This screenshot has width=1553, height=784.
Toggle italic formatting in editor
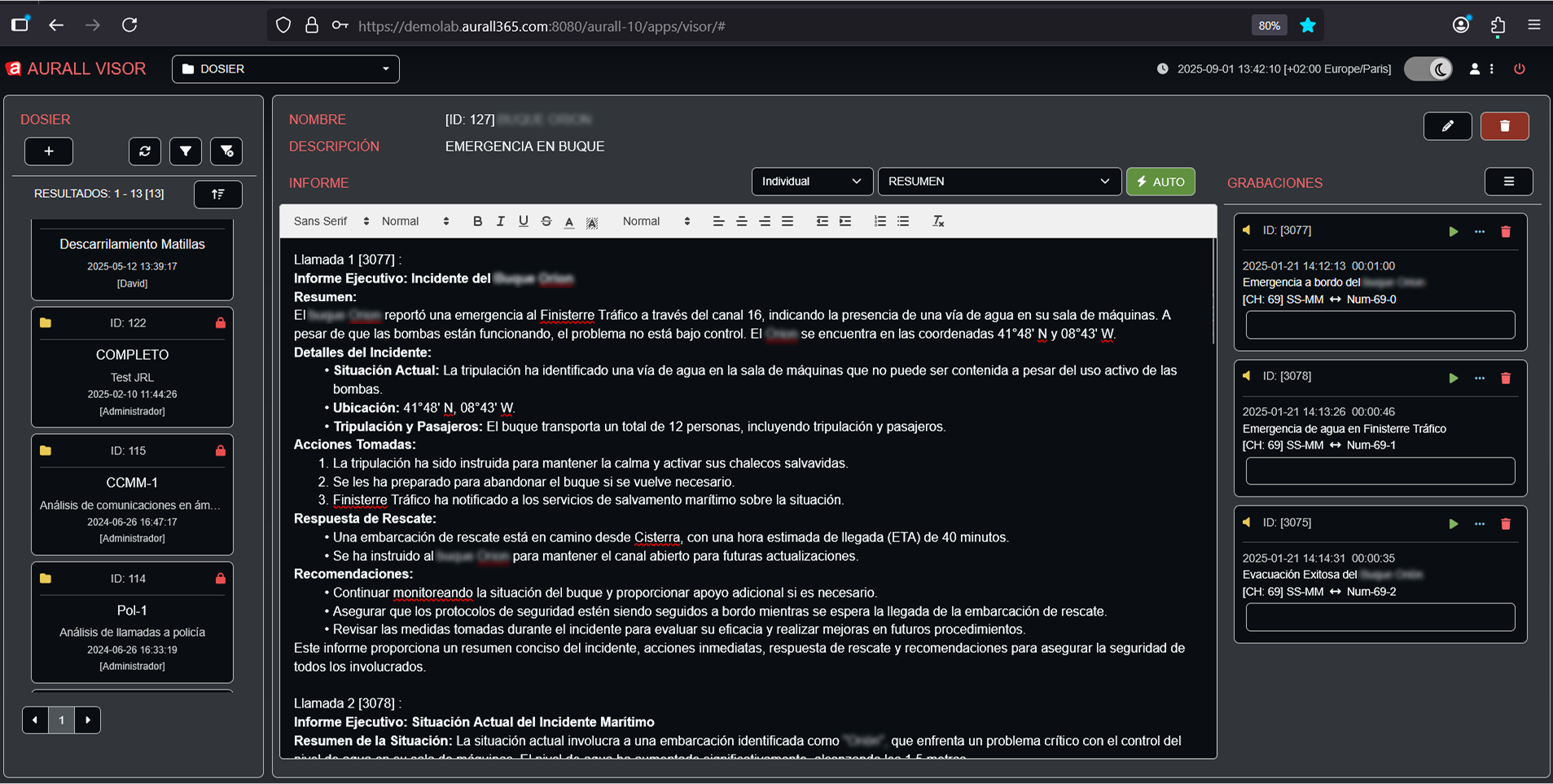tap(500, 221)
